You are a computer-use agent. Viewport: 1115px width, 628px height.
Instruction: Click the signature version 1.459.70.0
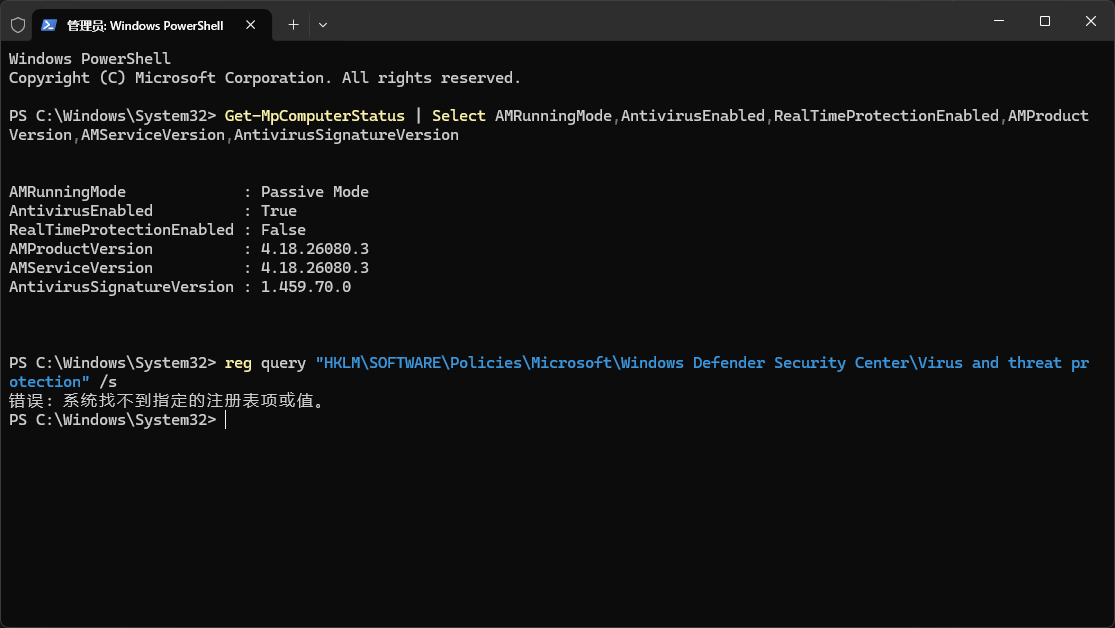coord(306,287)
